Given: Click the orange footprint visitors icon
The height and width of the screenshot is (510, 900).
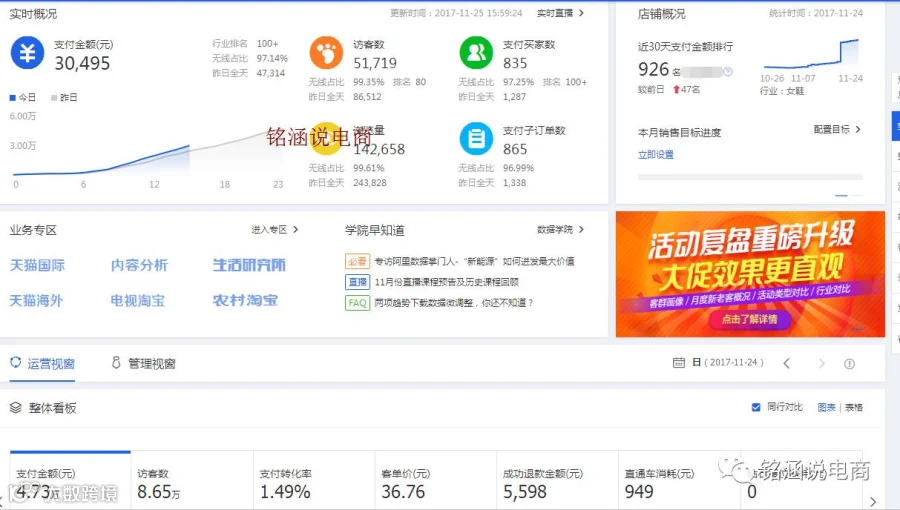Looking at the screenshot, I should [326, 53].
